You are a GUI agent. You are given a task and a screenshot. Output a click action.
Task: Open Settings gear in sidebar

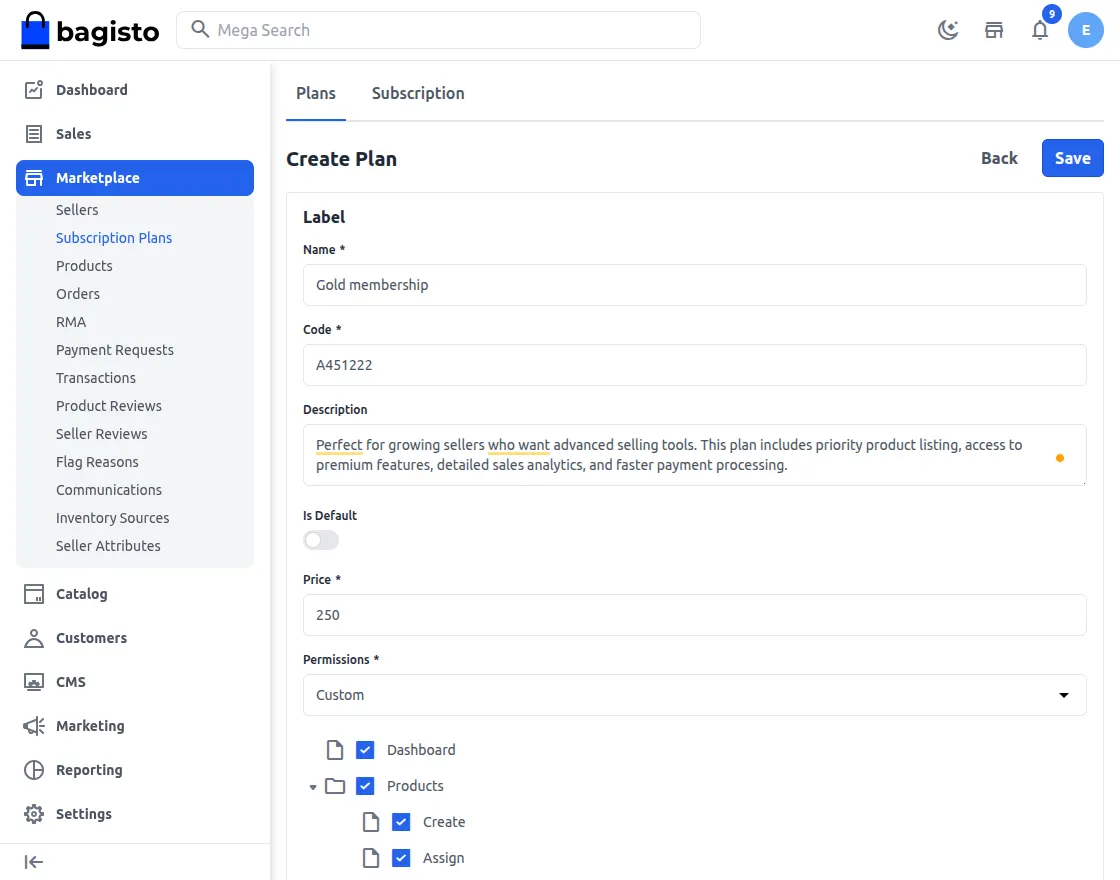[x=34, y=814]
